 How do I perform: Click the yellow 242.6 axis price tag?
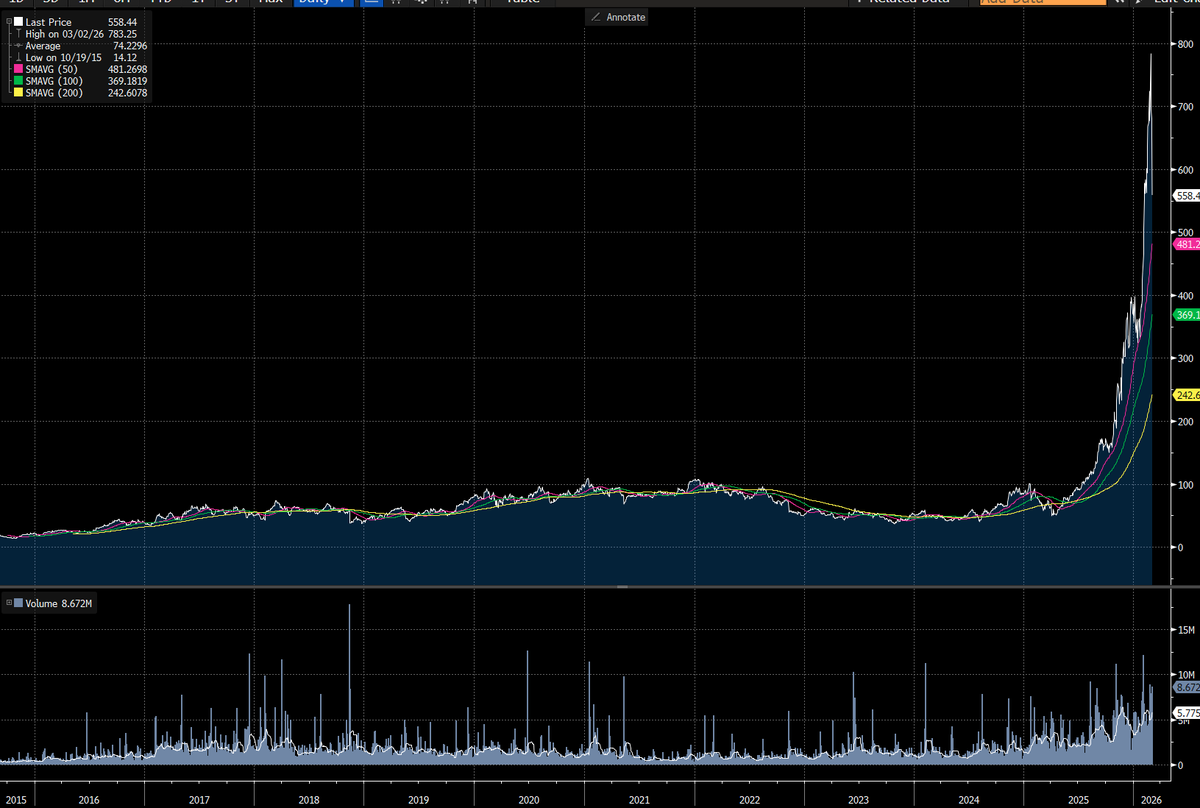pyautogui.click(x=1187, y=395)
